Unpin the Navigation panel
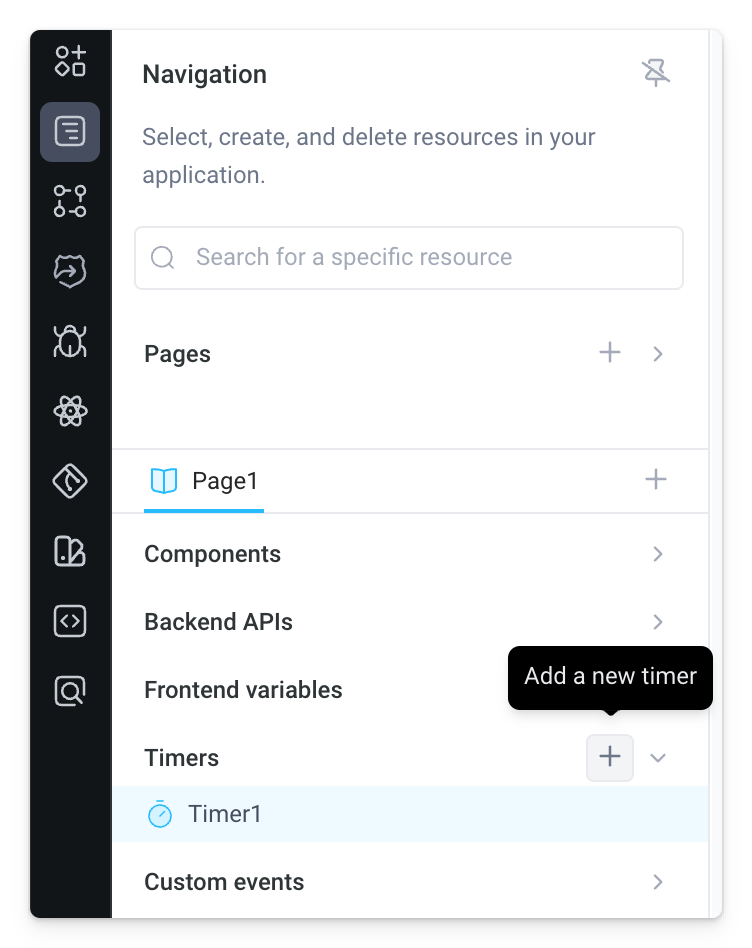The height and width of the screenshot is (948, 752). (x=656, y=72)
